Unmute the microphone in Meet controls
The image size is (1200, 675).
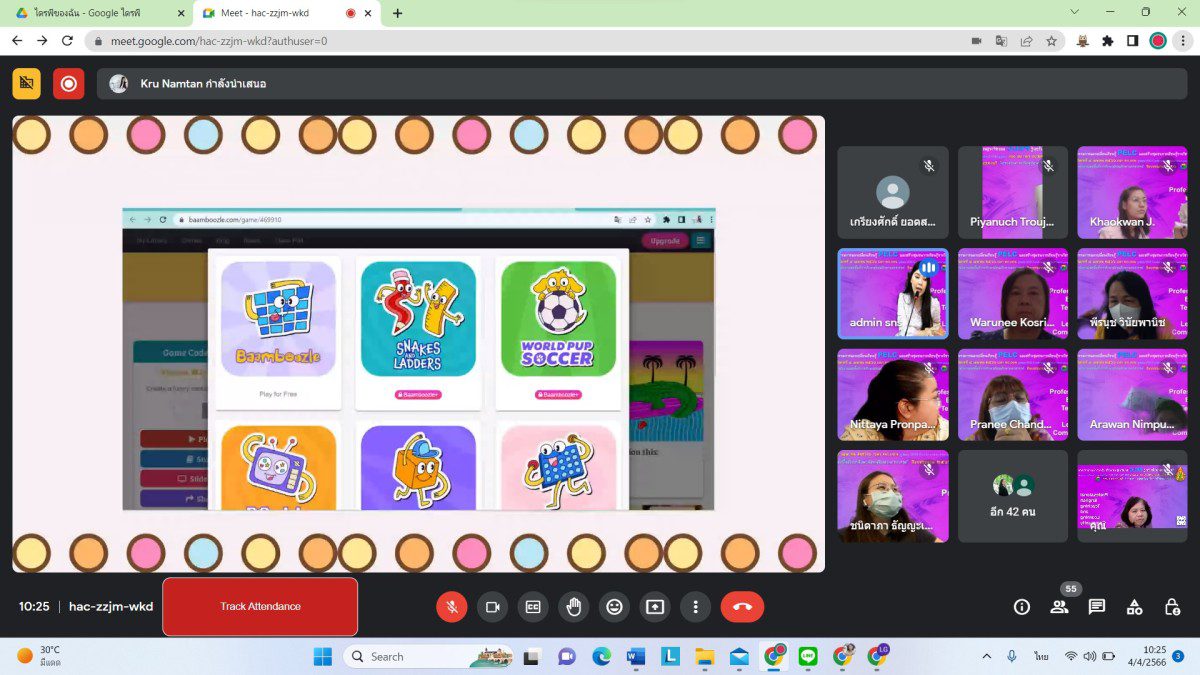[452, 606]
